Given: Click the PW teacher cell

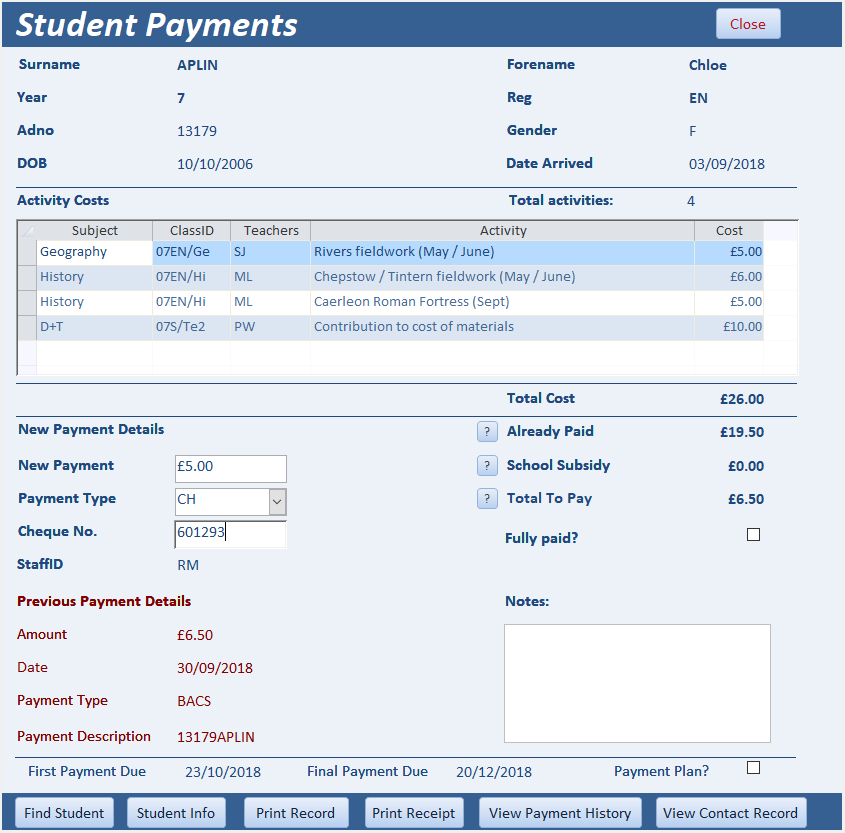Looking at the screenshot, I should (x=271, y=327).
